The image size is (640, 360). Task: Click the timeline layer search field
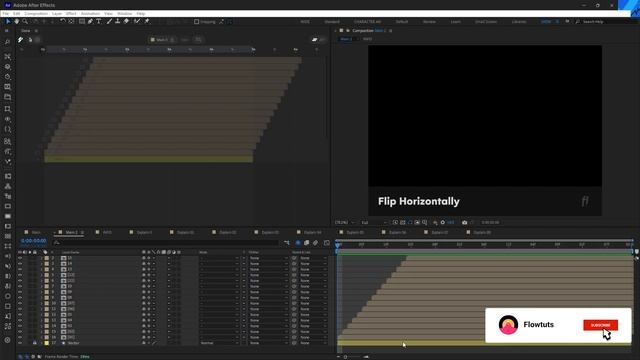point(165,243)
